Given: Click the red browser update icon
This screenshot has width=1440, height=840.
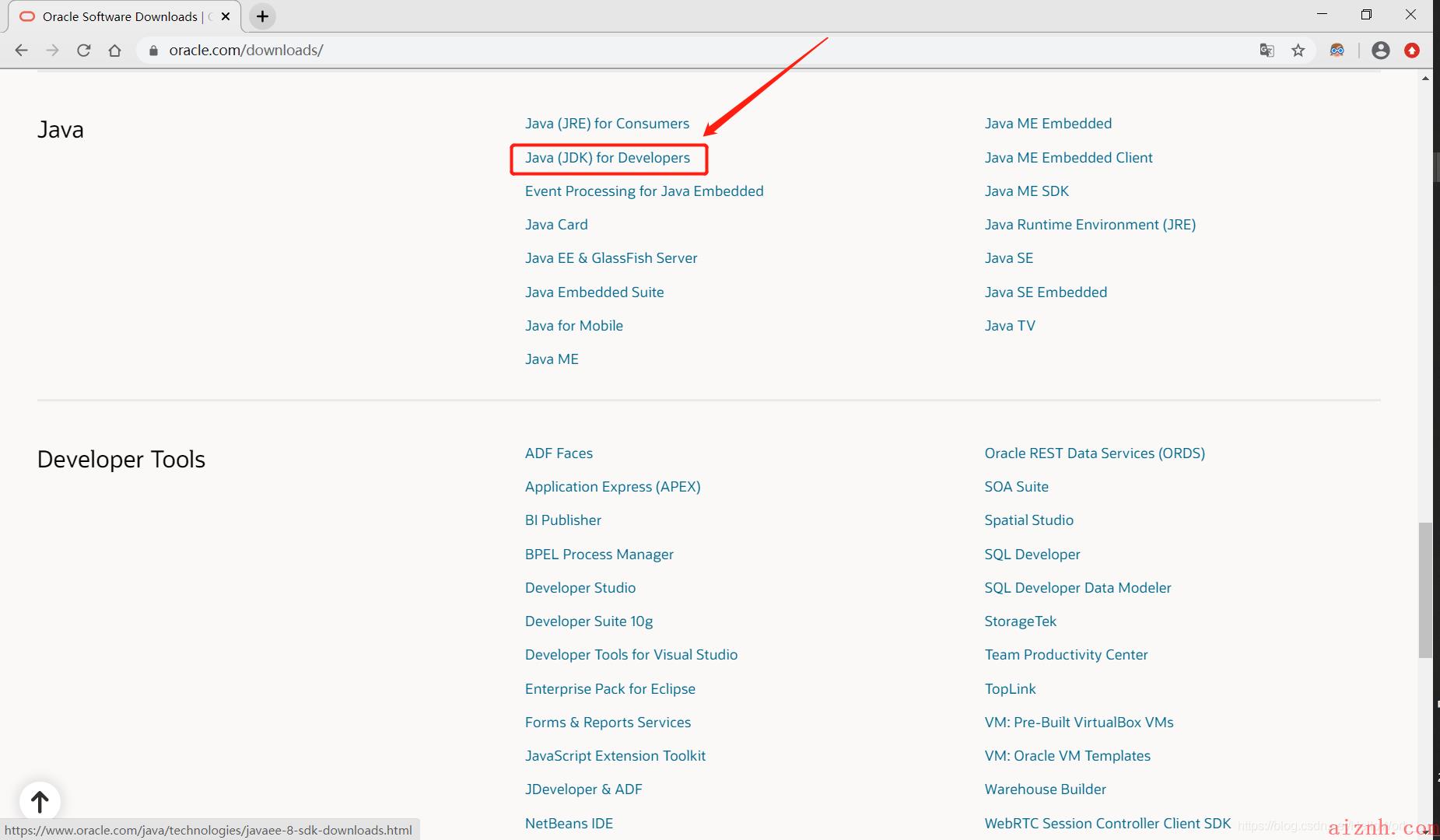Looking at the screenshot, I should [x=1412, y=51].
